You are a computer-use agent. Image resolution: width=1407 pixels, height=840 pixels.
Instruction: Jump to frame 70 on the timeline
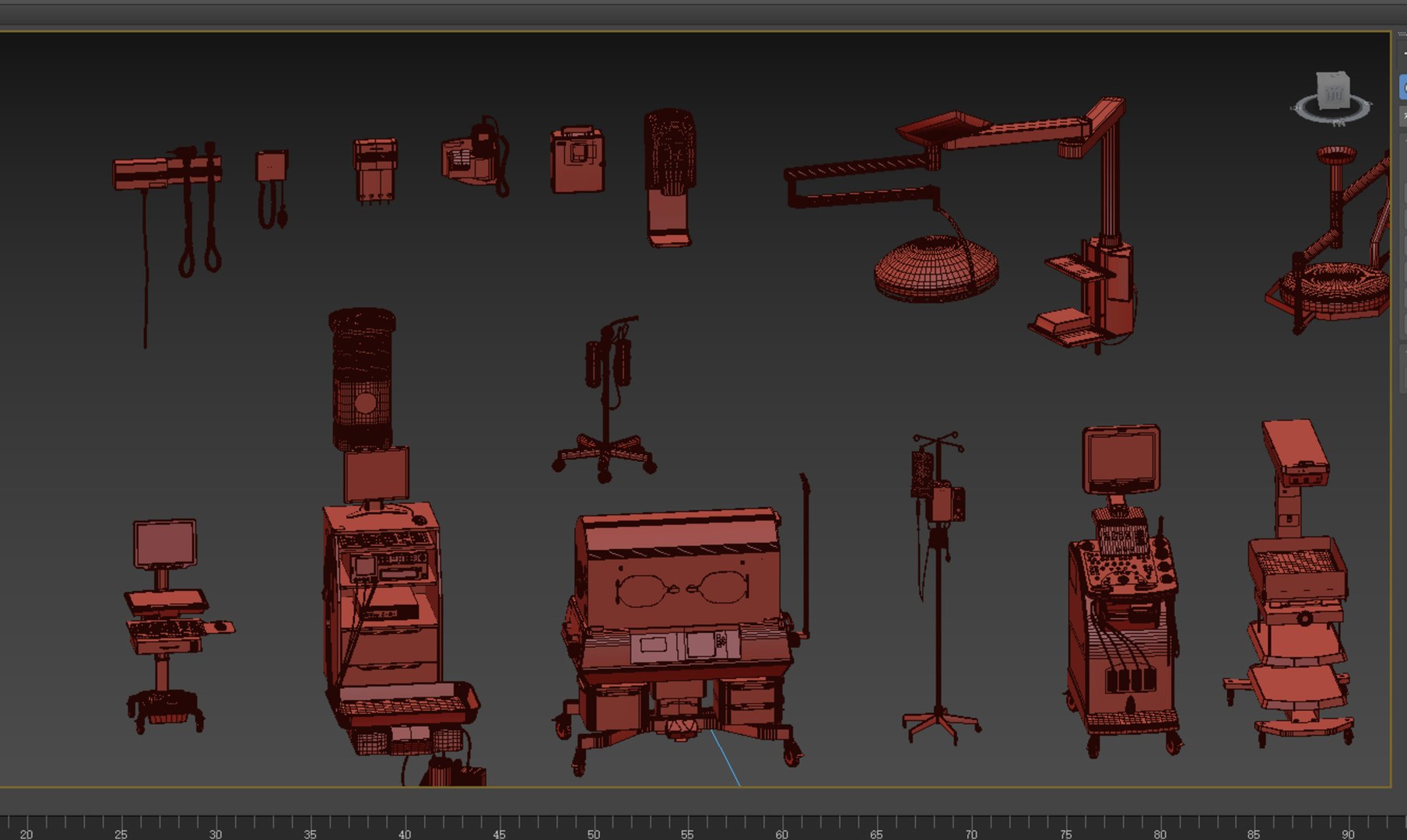pyautogui.click(x=971, y=834)
